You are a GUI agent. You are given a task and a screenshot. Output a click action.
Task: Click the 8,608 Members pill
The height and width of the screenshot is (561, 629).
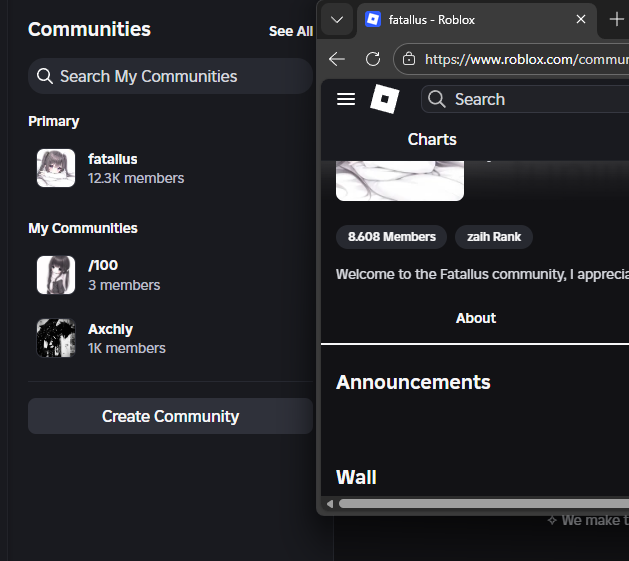392,237
